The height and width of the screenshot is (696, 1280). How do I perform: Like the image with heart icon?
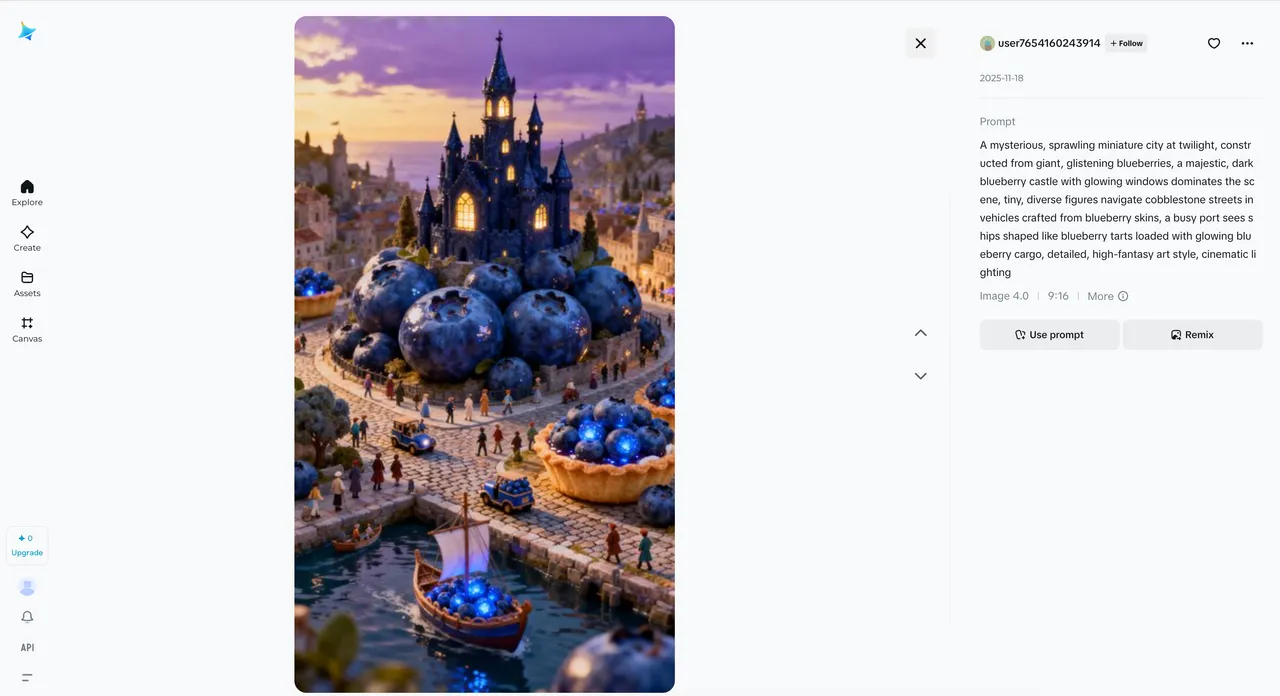(x=1214, y=43)
